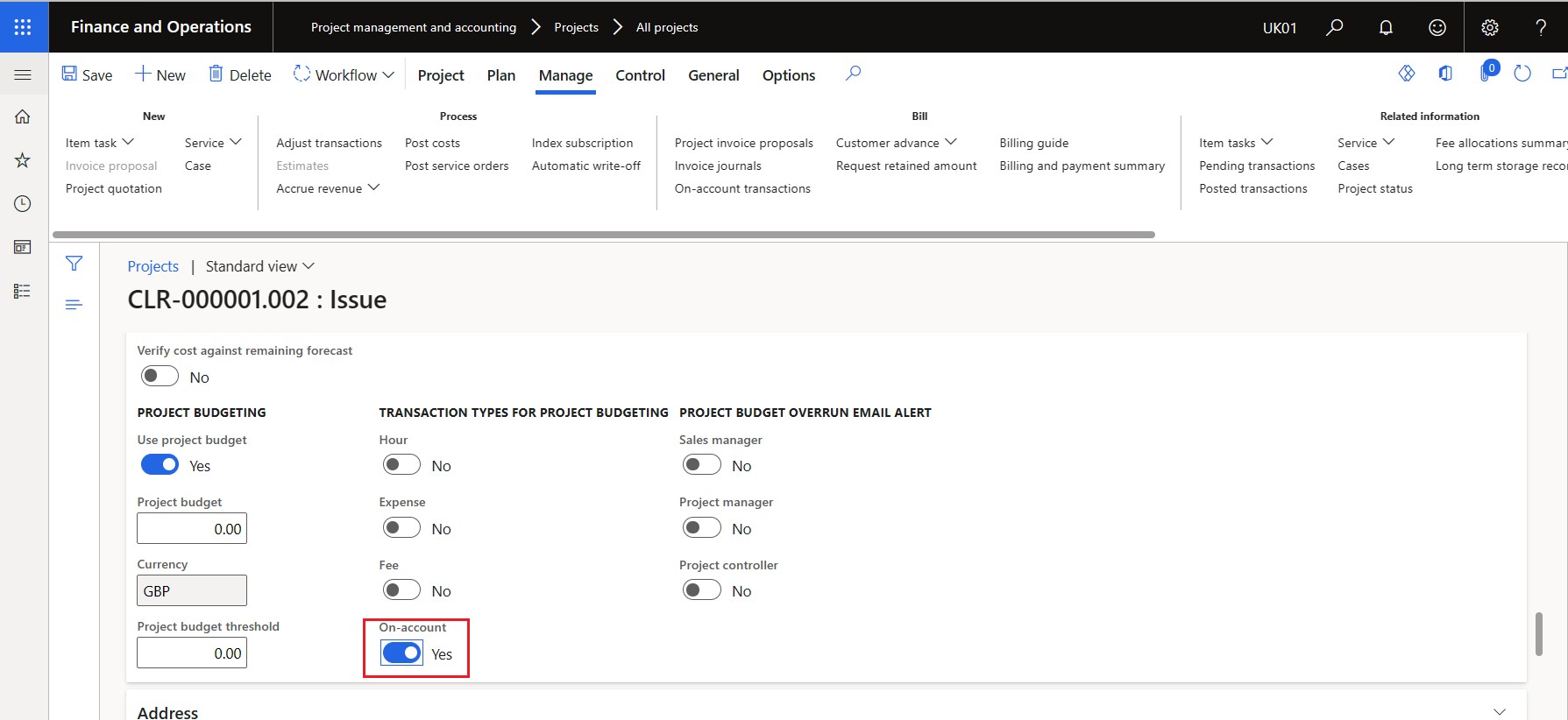1568x720 pixels.
Task: Toggle the Hour transaction type switch
Action: 401,465
